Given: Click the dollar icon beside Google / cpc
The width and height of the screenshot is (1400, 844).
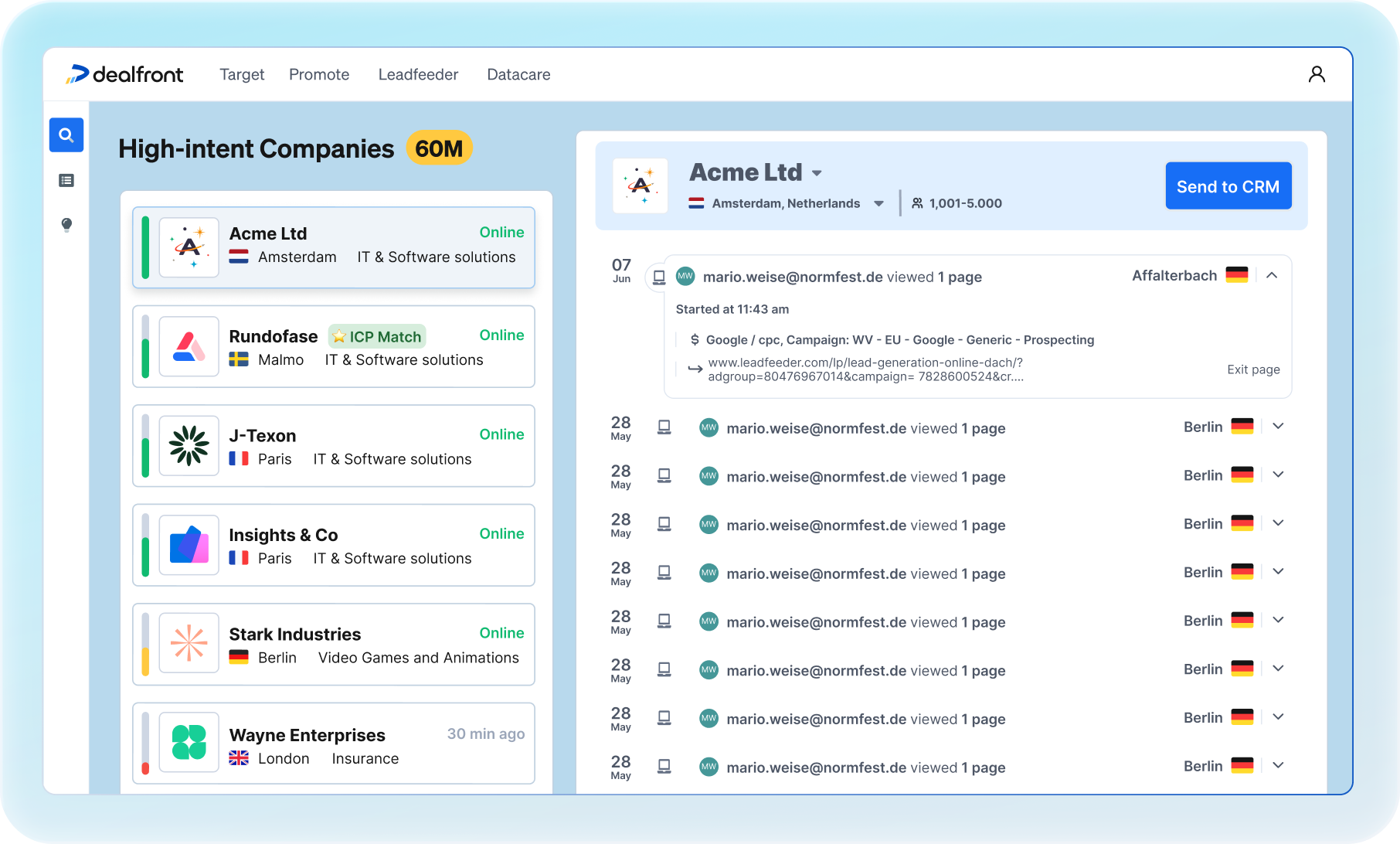Looking at the screenshot, I should (695, 340).
